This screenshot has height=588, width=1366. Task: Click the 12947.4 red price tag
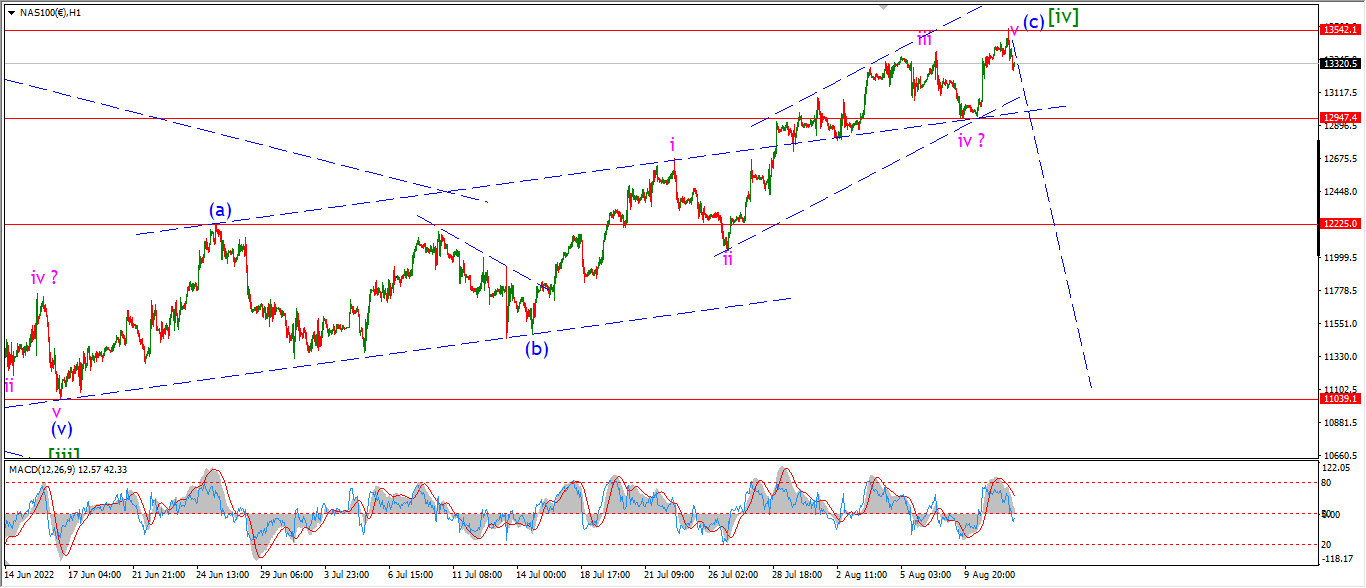click(1339, 117)
